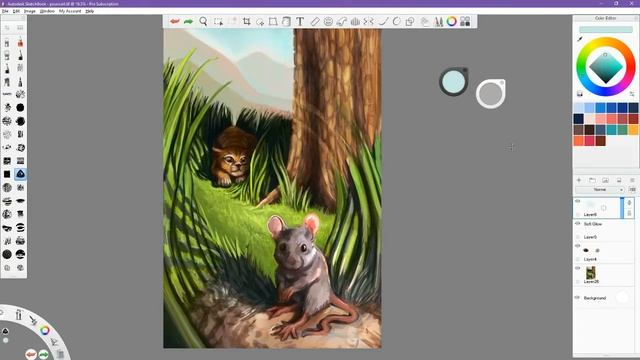The image size is (640, 360).
Task: Select the Text tool
Action: [x=300, y=21]
